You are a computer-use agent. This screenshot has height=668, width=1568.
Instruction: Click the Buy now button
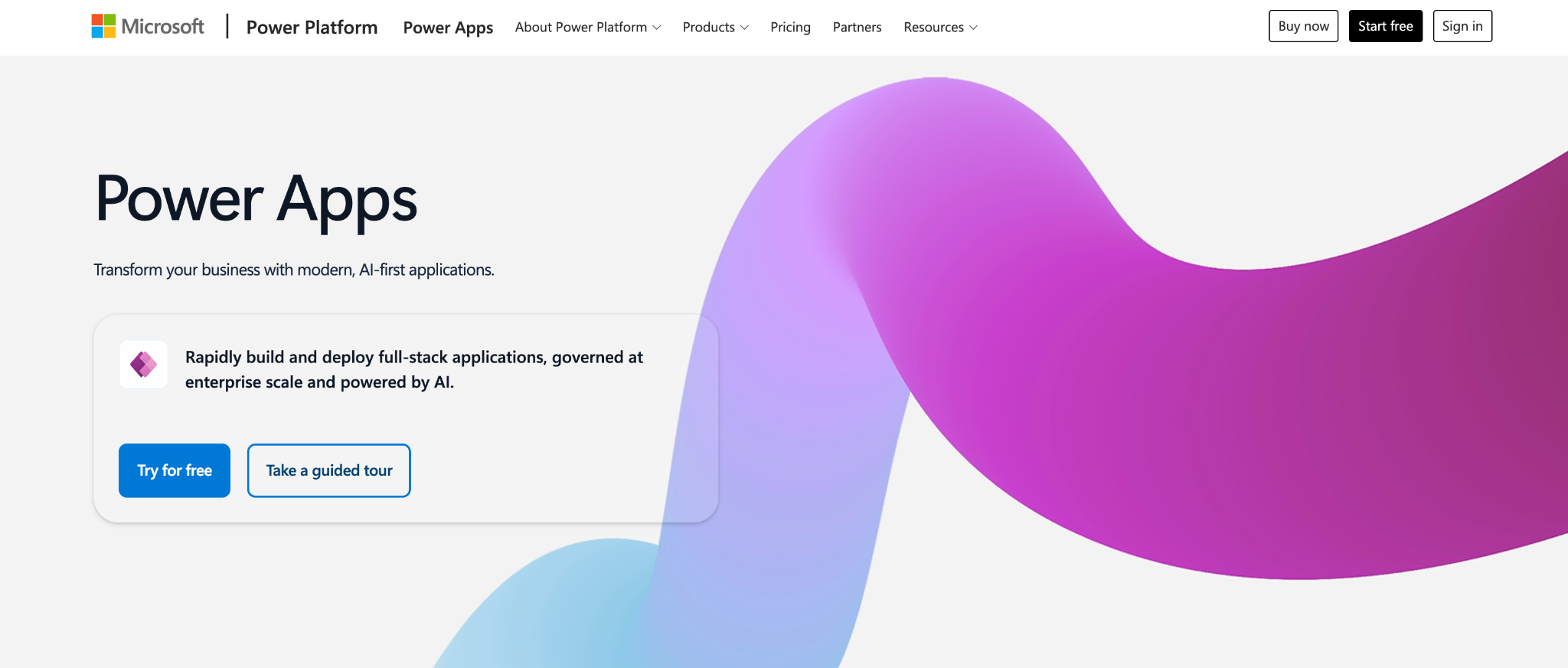coord(1303,26)
